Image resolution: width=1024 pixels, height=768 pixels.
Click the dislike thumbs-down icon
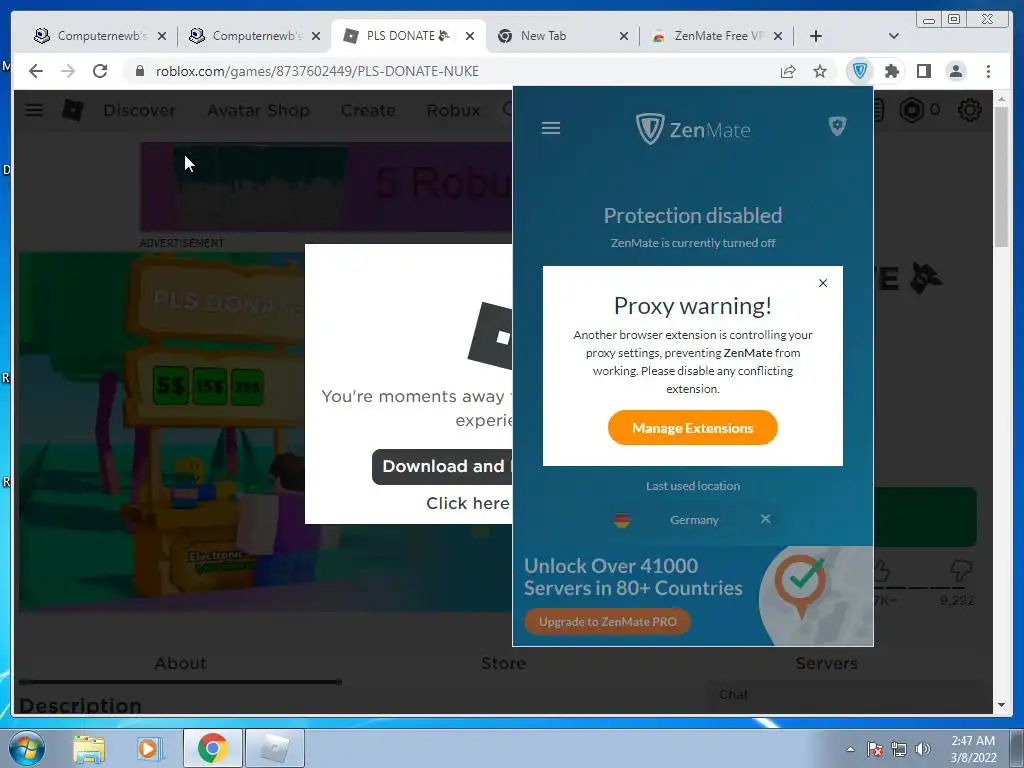coord(961,570)
